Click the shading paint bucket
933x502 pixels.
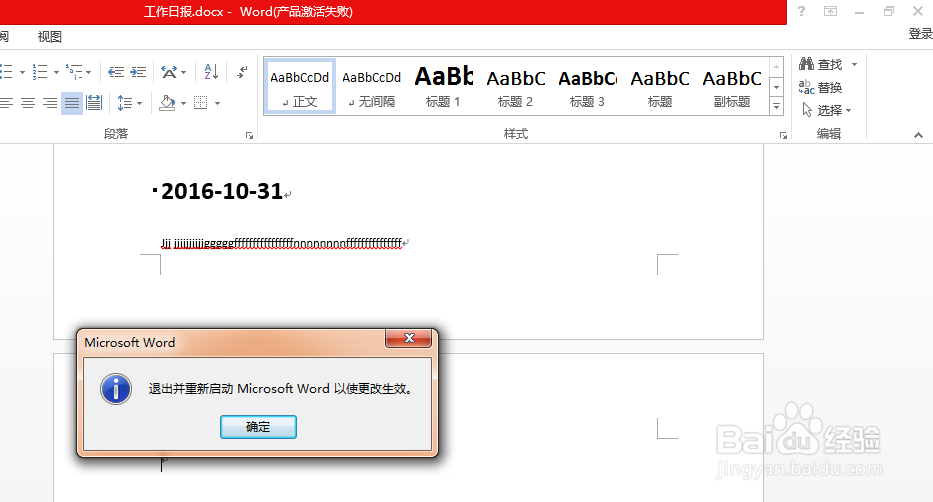[x=168, y=103]
